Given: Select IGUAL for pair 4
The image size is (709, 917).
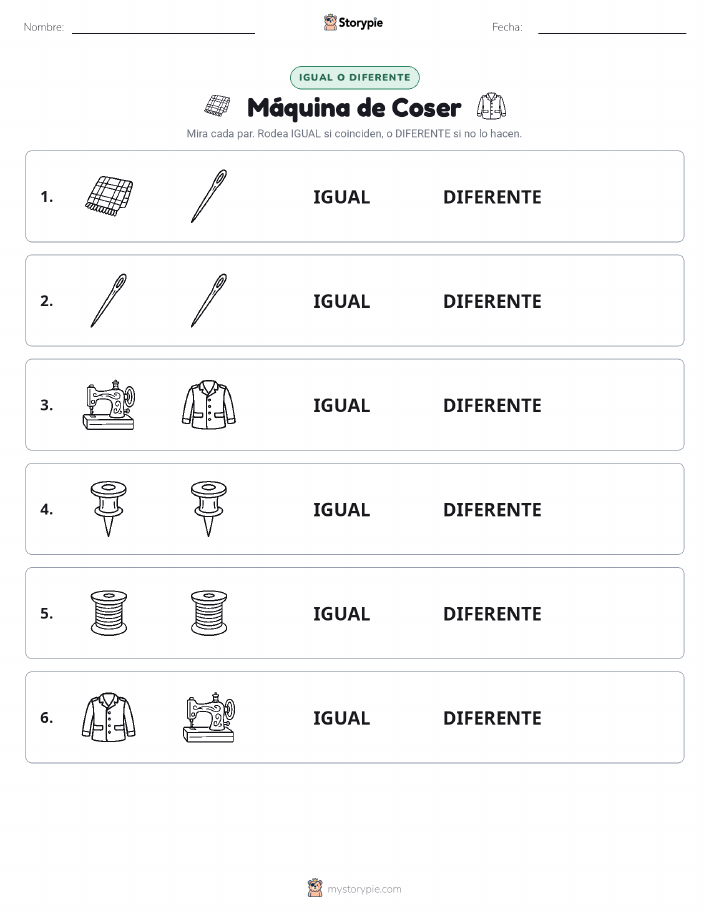Looking at the screenshot, I should (x=342, y=509).
